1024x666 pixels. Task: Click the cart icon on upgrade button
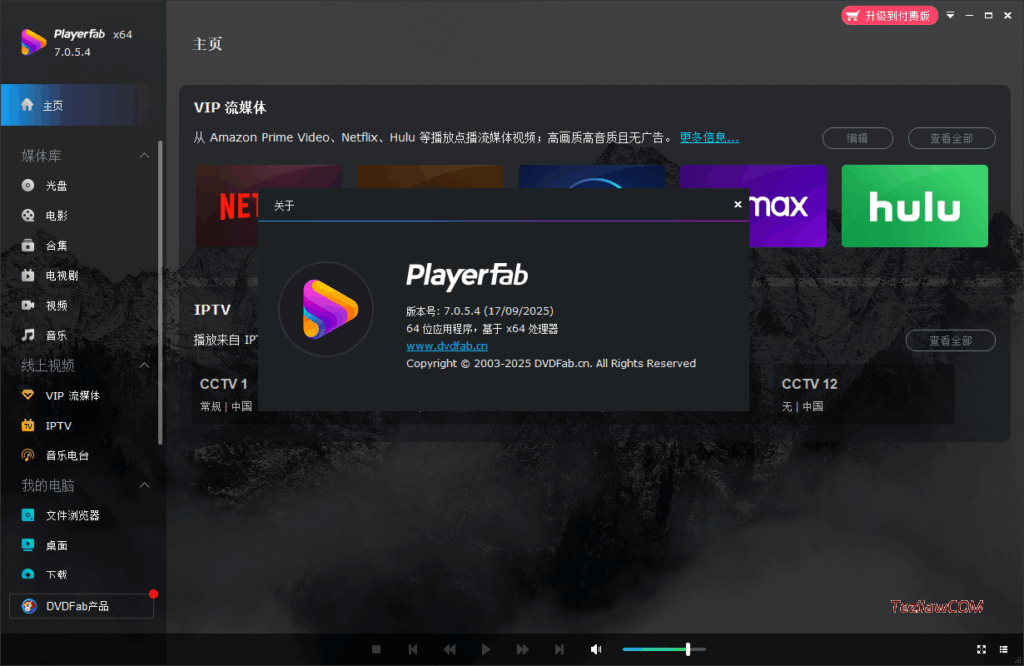tap(852, 16)
